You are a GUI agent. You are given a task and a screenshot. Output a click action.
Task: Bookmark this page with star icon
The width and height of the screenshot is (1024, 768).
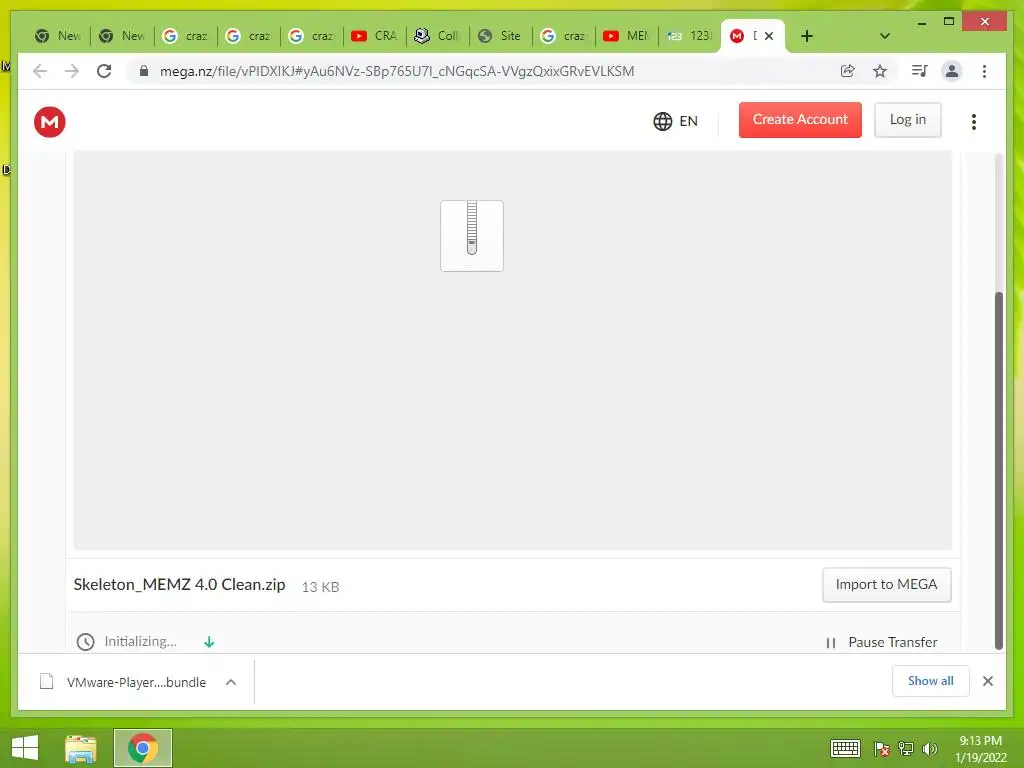click(x=880, y=71)
